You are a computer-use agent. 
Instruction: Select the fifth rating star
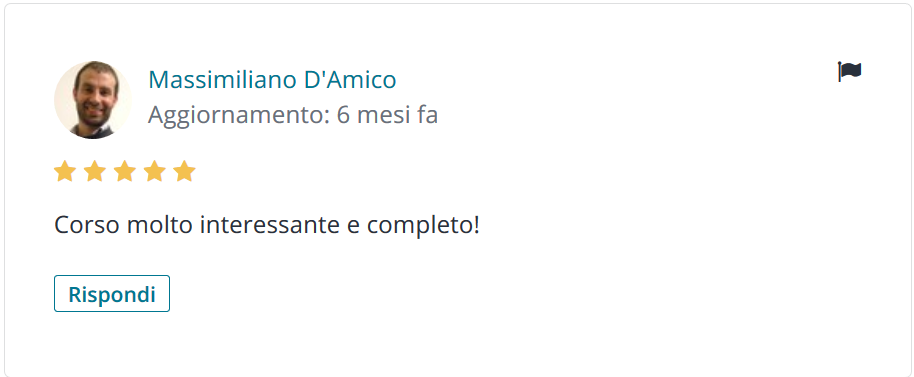(x=185, y=171)
